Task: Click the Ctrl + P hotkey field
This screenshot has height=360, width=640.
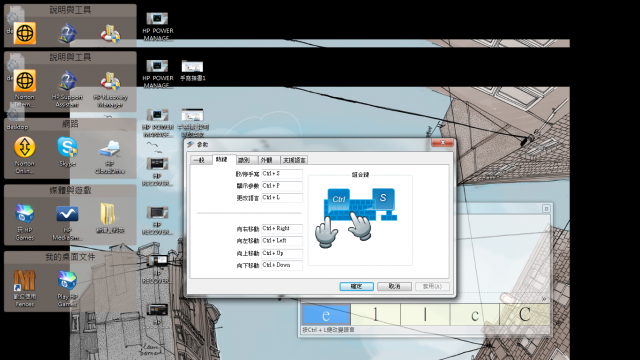Action: 282,186
